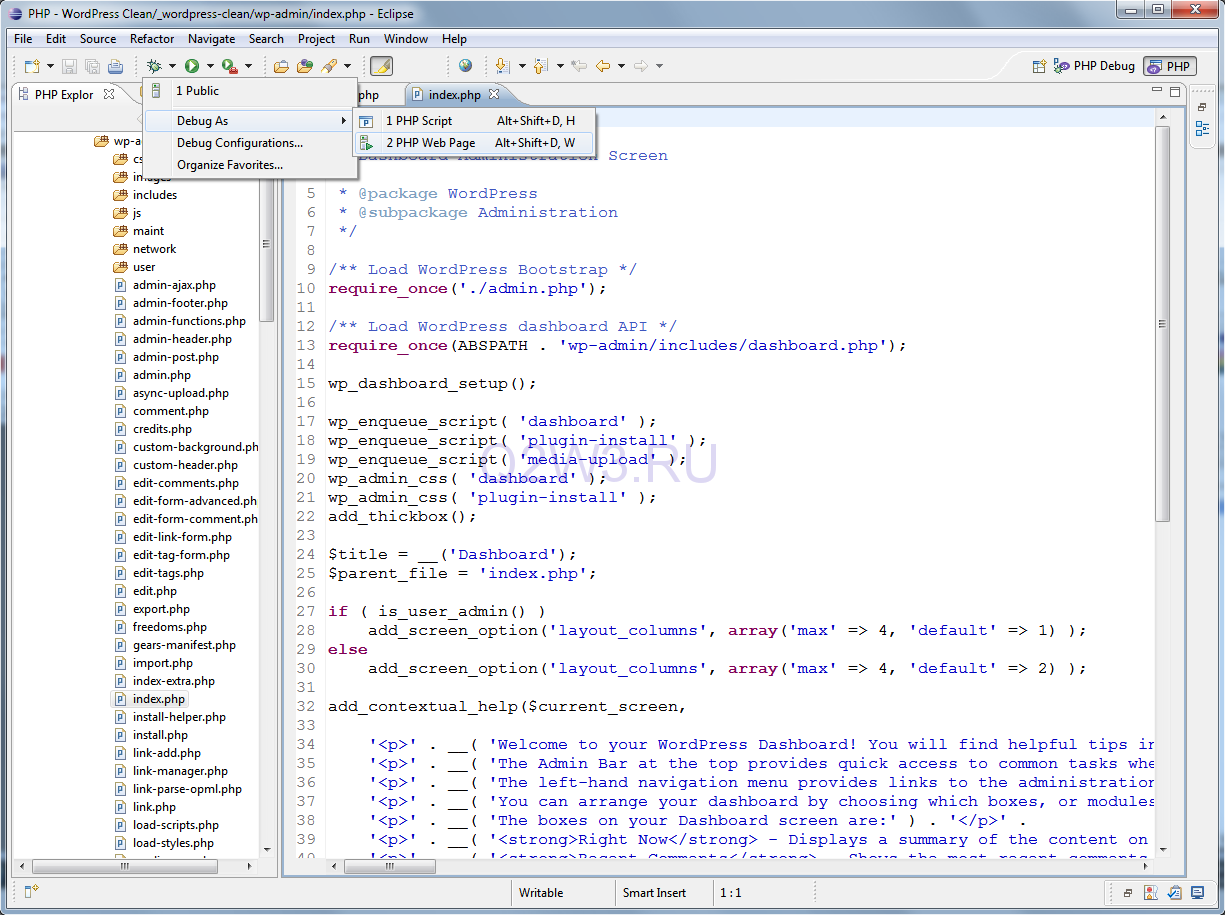Open the Forward history dropdown arrow
Viewport: 1225px width, 915px height.
pyautogui.click(x=659, y=67)
